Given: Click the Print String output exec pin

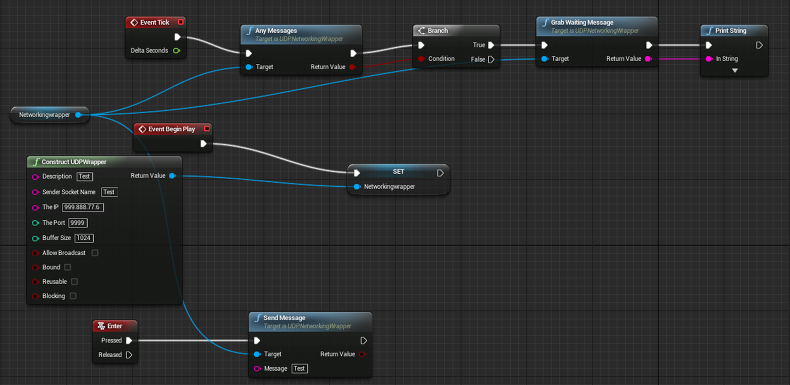Looking at the screenshot, I should 759,45.
